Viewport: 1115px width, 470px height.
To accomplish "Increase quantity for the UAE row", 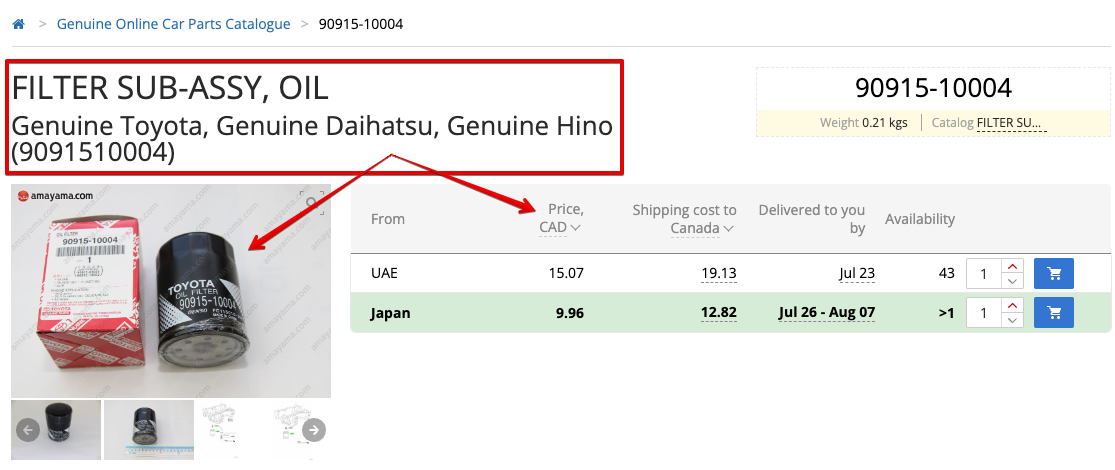I will (x=1012, y=265).
